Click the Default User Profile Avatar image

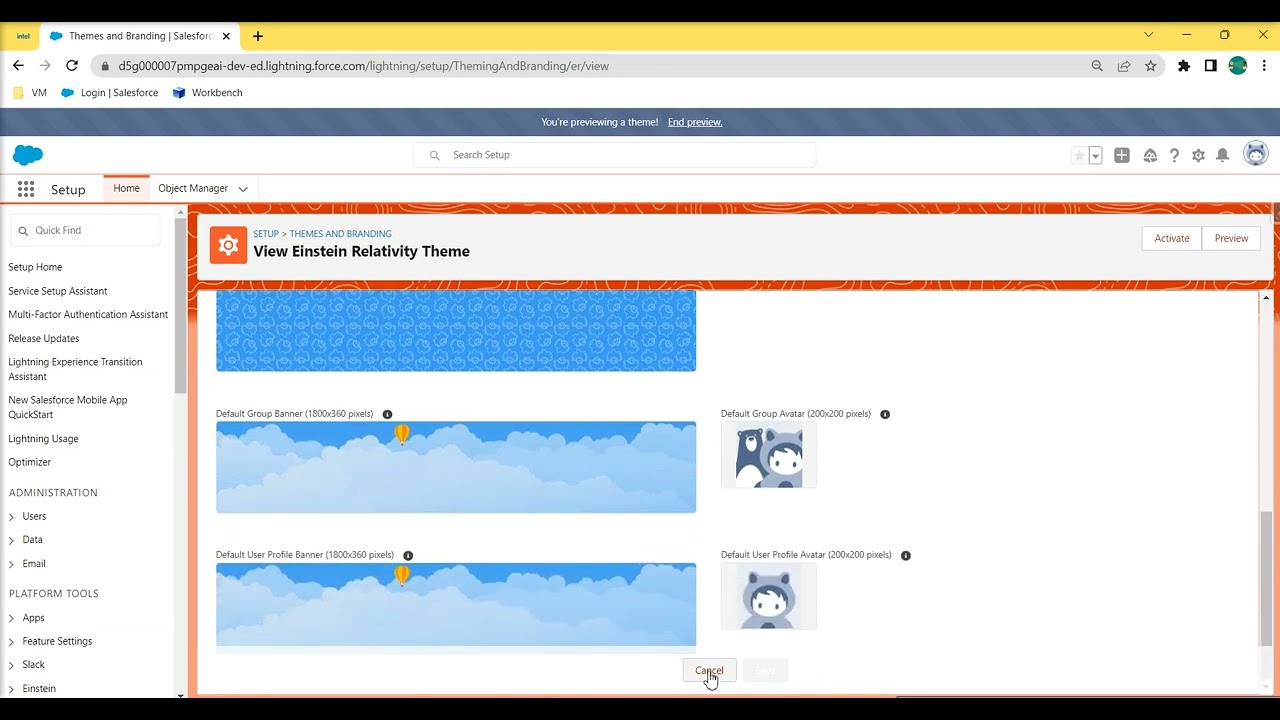pos(769,596)
